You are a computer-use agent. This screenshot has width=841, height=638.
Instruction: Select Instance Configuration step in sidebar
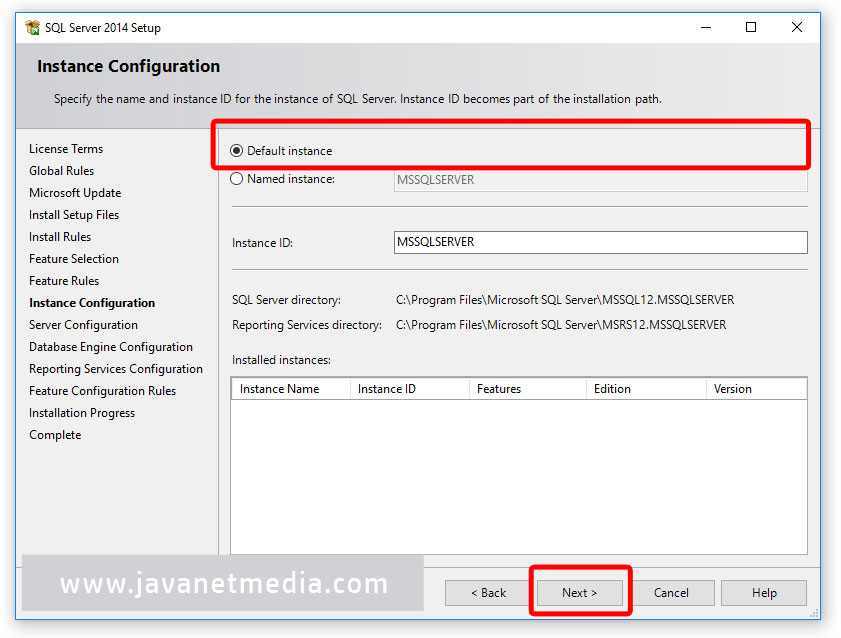(x=92, y=302)
